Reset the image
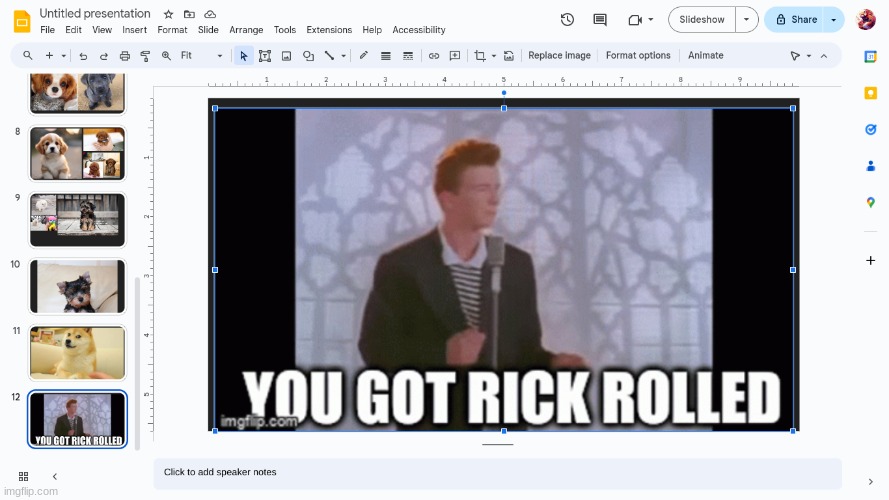Image resolution: width=889 pixels, height=500 pixels. (509, 56)
